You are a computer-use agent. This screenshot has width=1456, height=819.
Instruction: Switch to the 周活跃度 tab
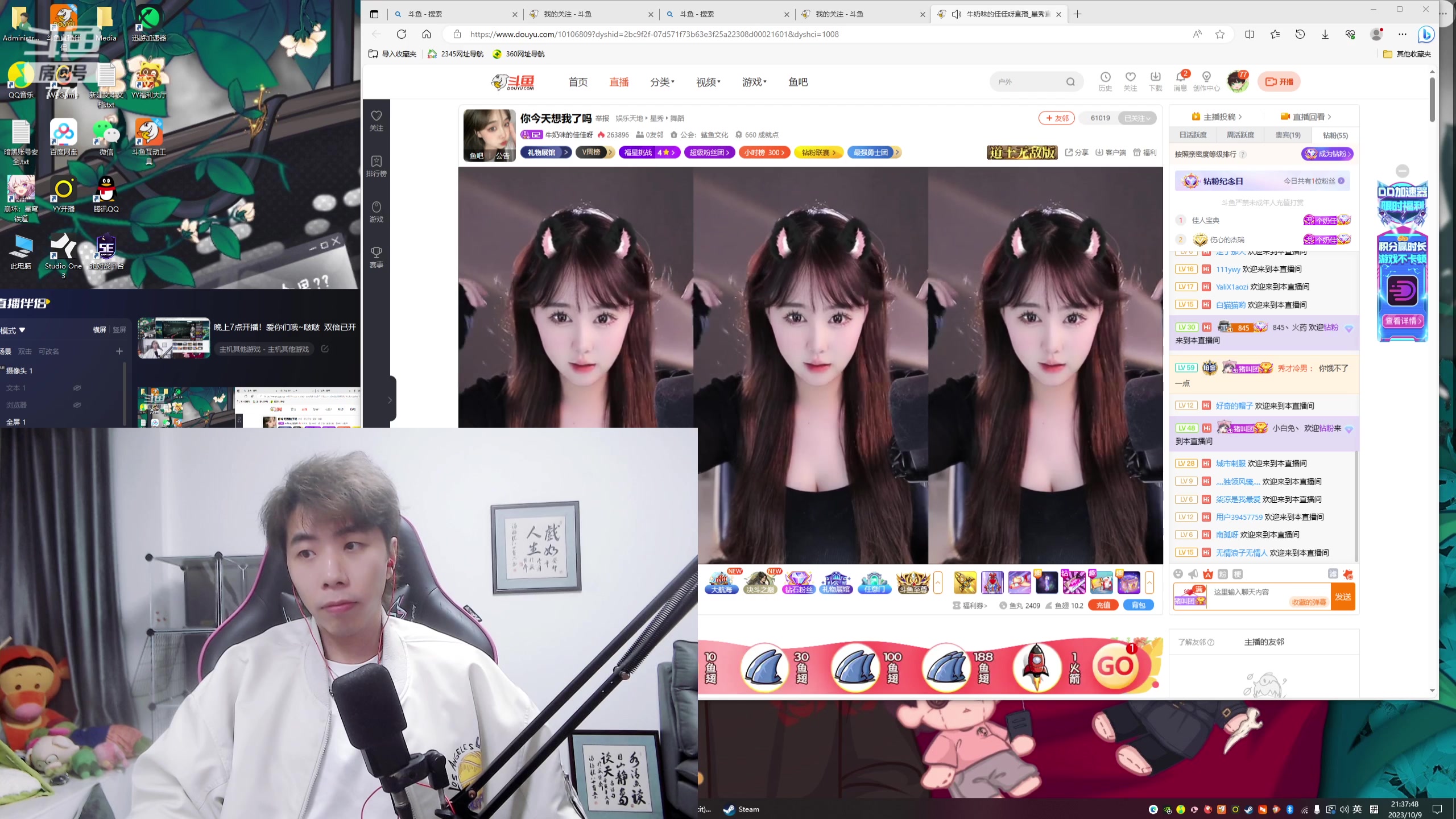1240,135
